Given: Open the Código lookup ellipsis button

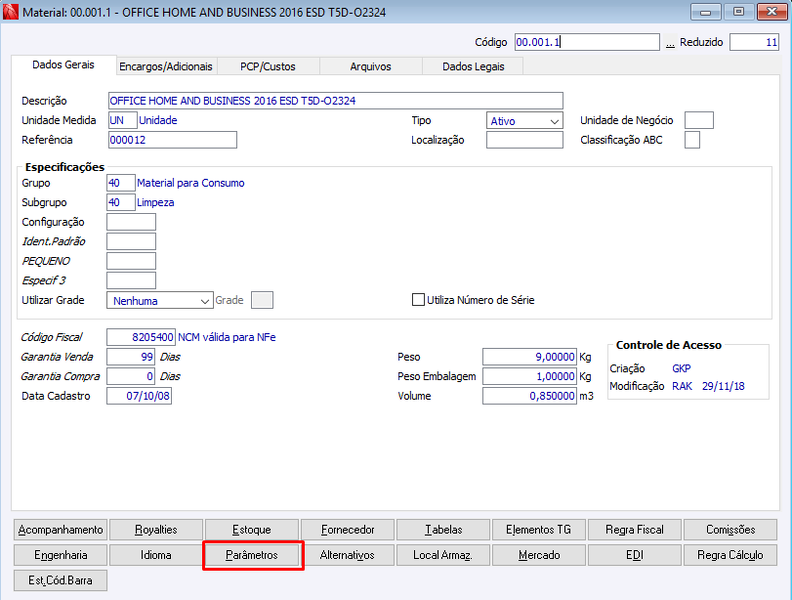Looking at the screenshot, I should tap(670, 43).
